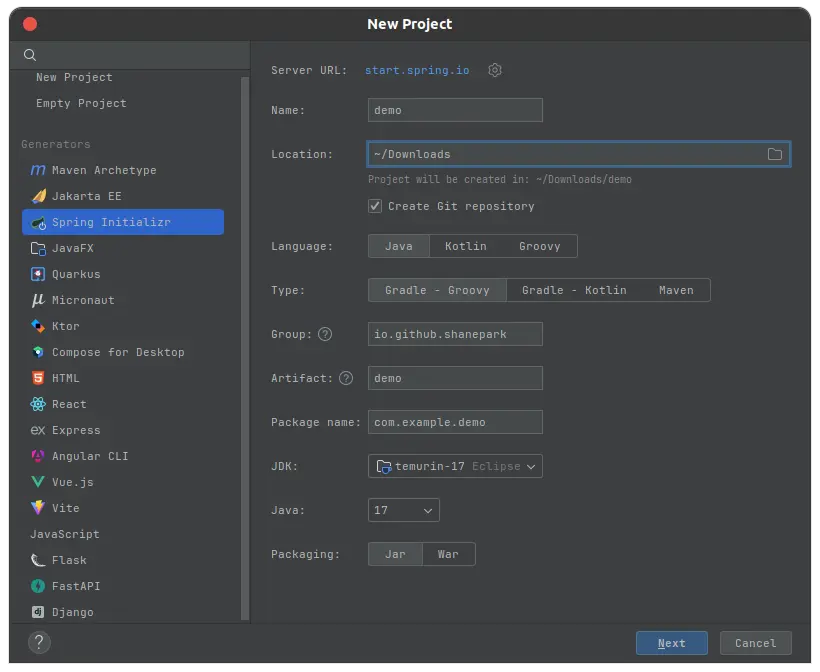This screenshot has height=672, width=820.
Task: Select the Quarkus generator label
Action: (x=76, y=275)
